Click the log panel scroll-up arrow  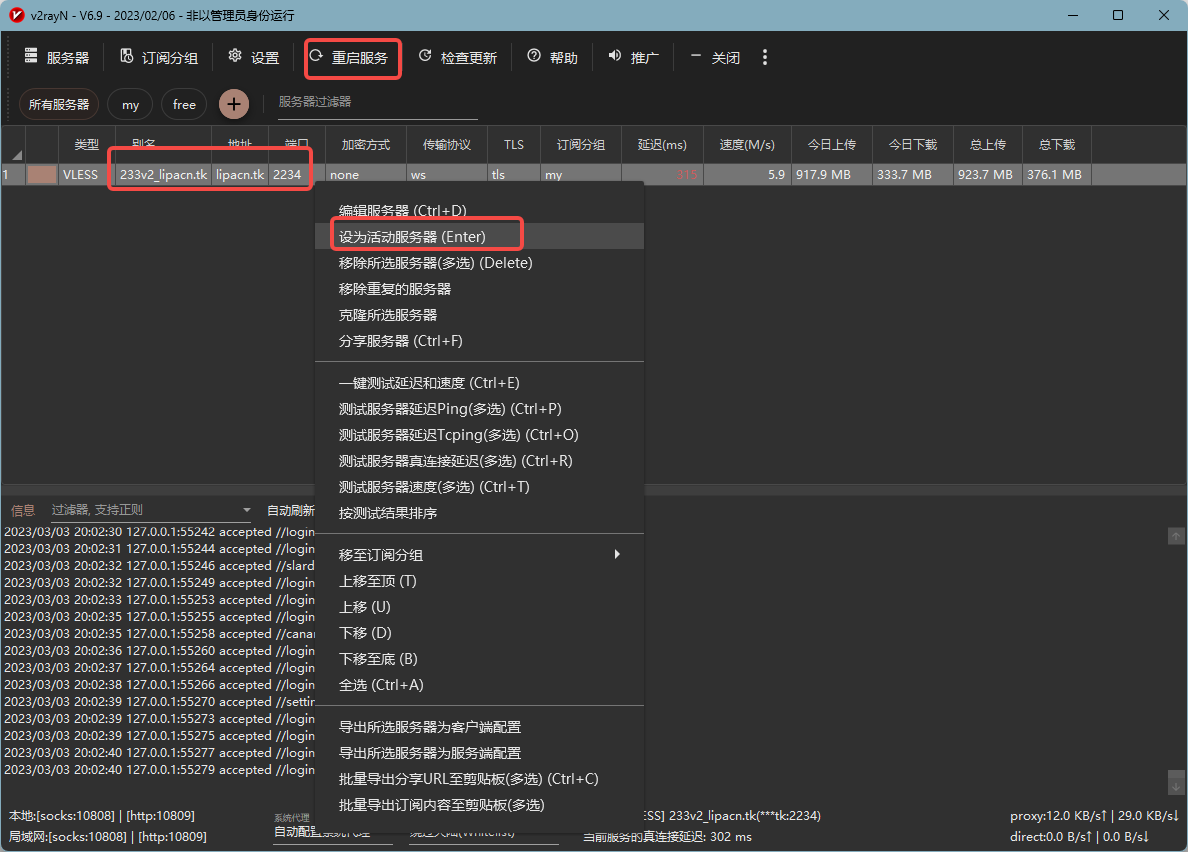1176,536
